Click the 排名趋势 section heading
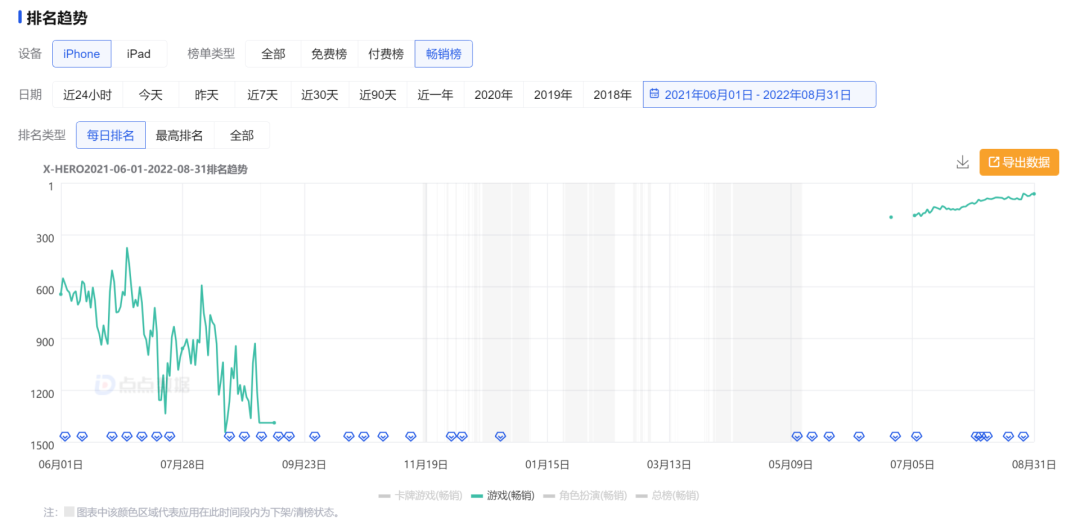Image resolution: width=1080 pixels, height=529 pixels. [56, 18]
